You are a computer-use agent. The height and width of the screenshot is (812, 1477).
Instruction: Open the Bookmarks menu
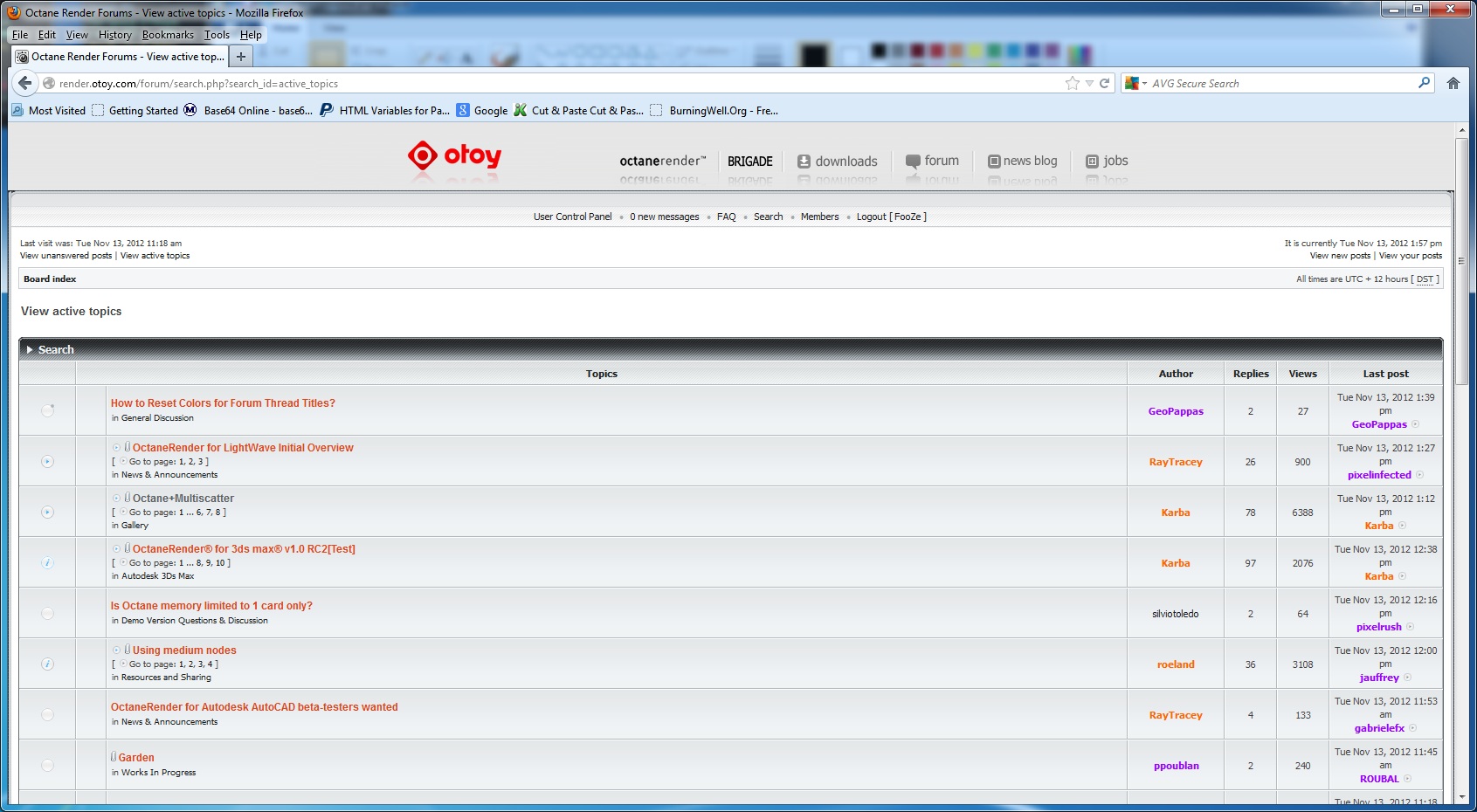pos(168,35)
